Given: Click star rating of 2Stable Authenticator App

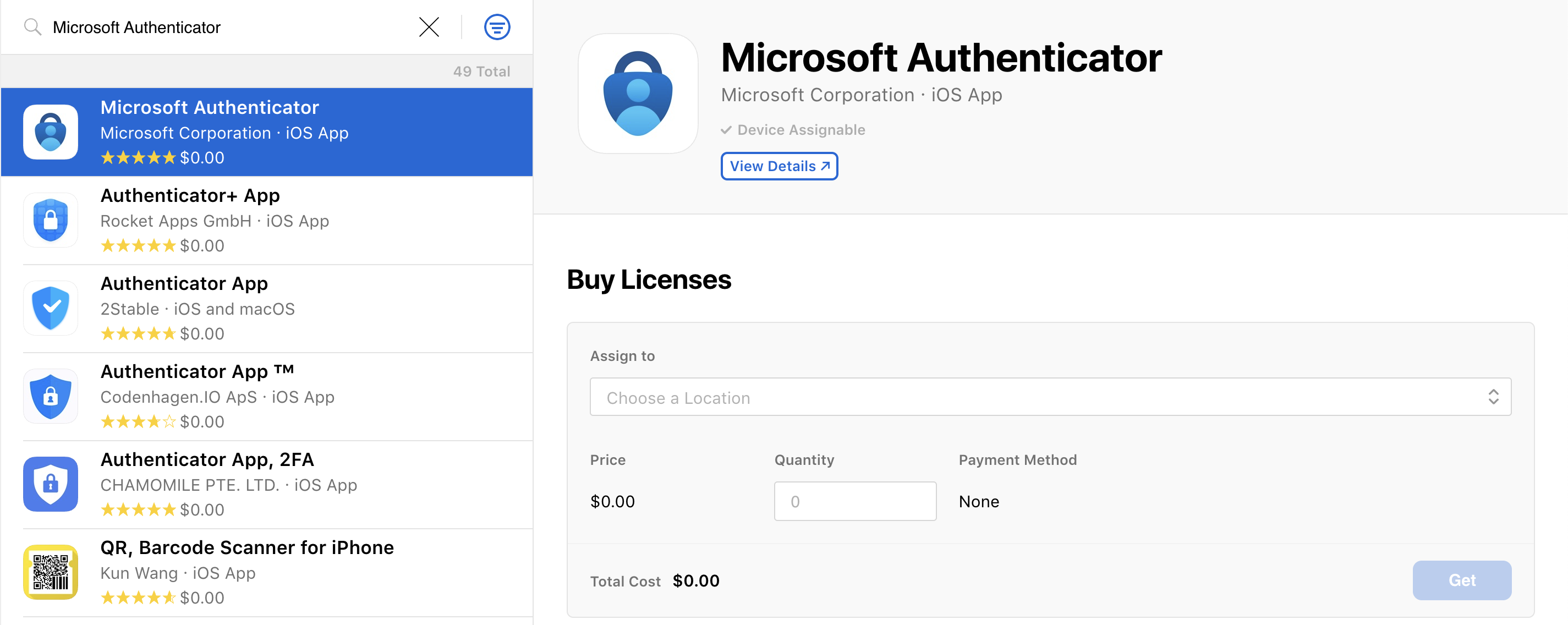Looking at the screenshot, I should [138, 334].
